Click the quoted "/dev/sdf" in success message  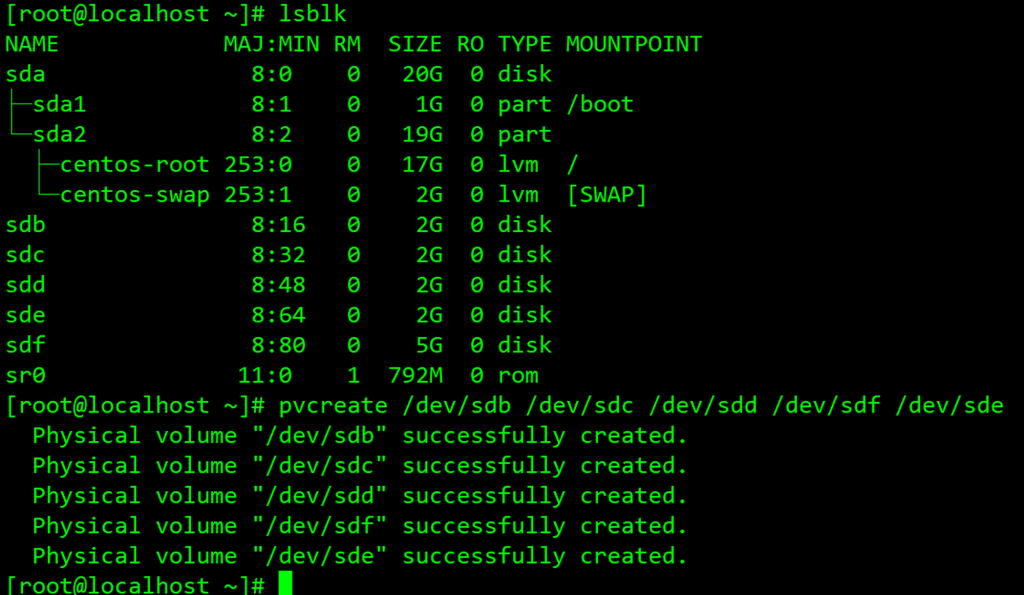319,526
